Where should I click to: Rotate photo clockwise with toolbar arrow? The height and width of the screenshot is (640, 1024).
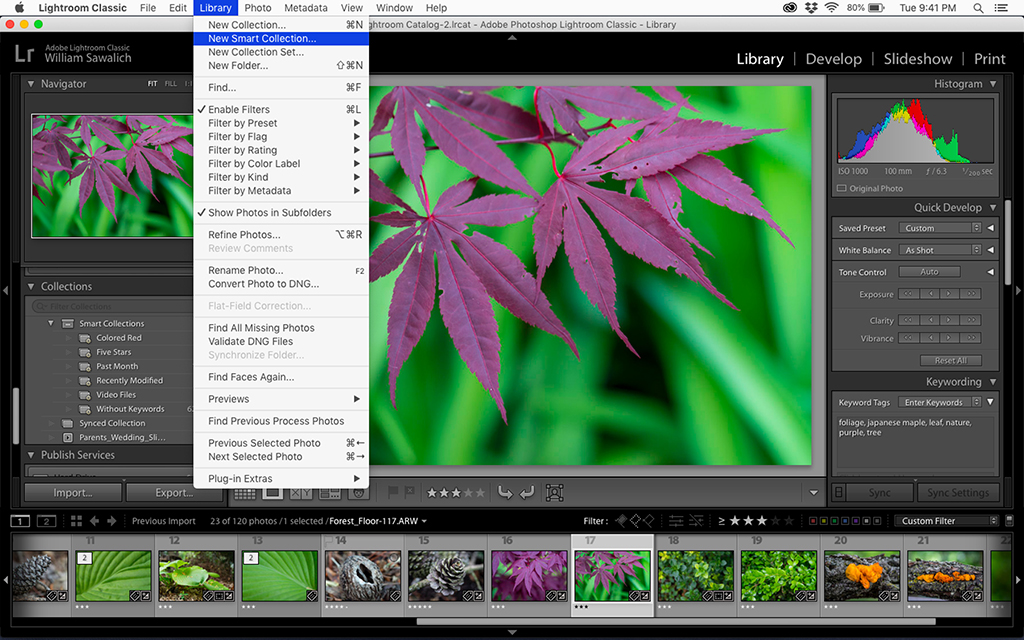pos(528,492)
